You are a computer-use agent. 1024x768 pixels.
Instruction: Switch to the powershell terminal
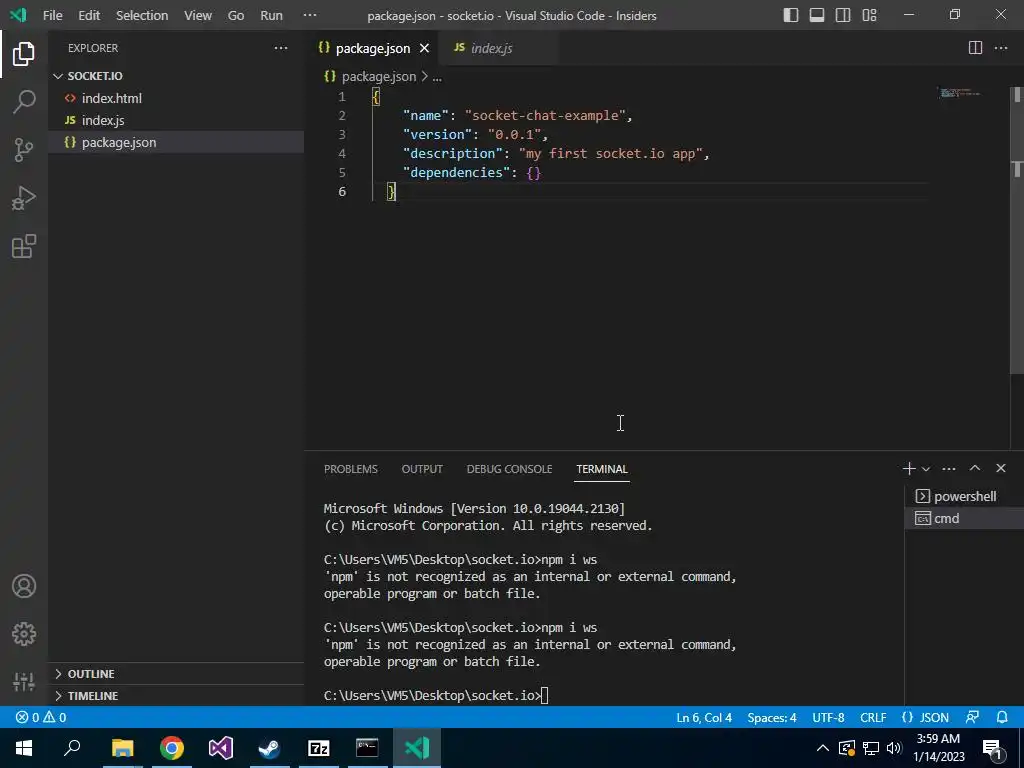964,496
